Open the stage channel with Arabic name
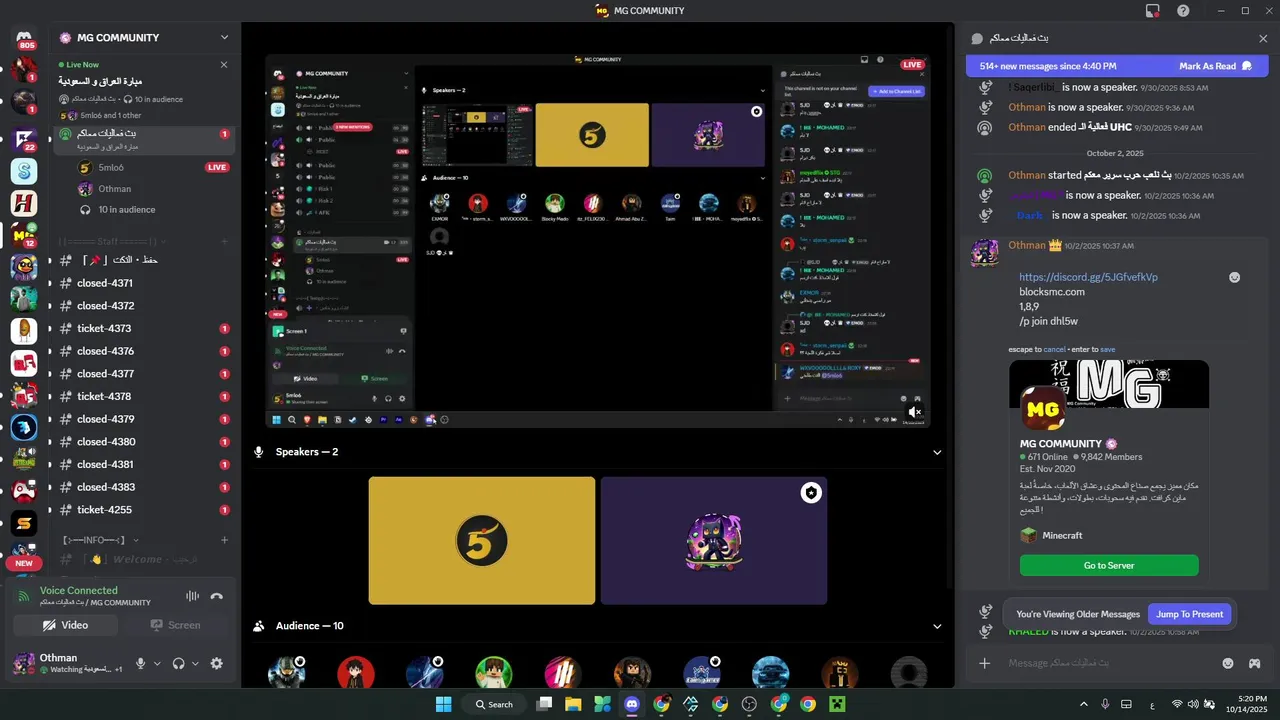This screenshot has height=720, width=1280. 144,138
